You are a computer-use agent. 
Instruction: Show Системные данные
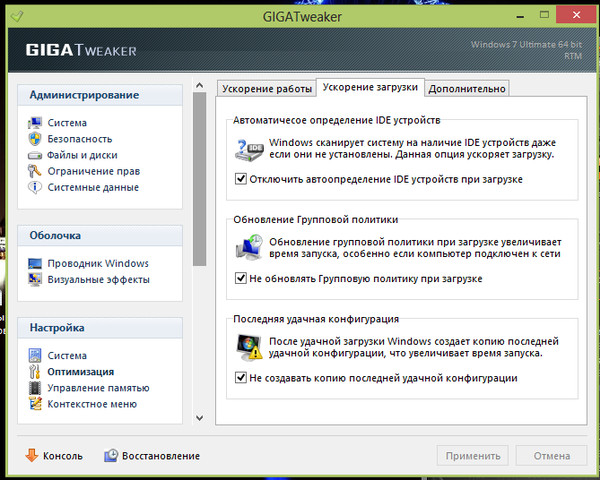[93, 187]
